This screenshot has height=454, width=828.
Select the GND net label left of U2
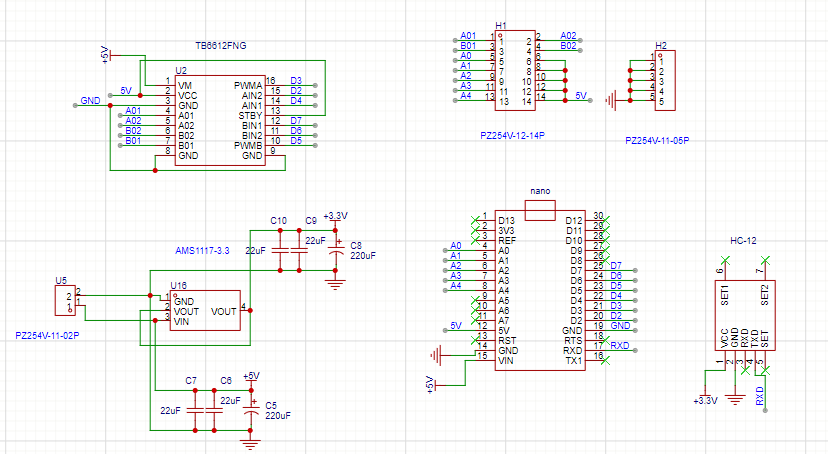coord(90,102)
